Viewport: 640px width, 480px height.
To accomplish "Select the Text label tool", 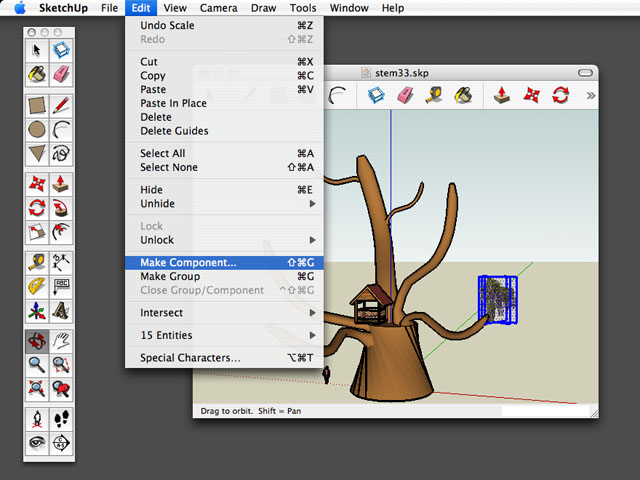I will coord(61,287).
